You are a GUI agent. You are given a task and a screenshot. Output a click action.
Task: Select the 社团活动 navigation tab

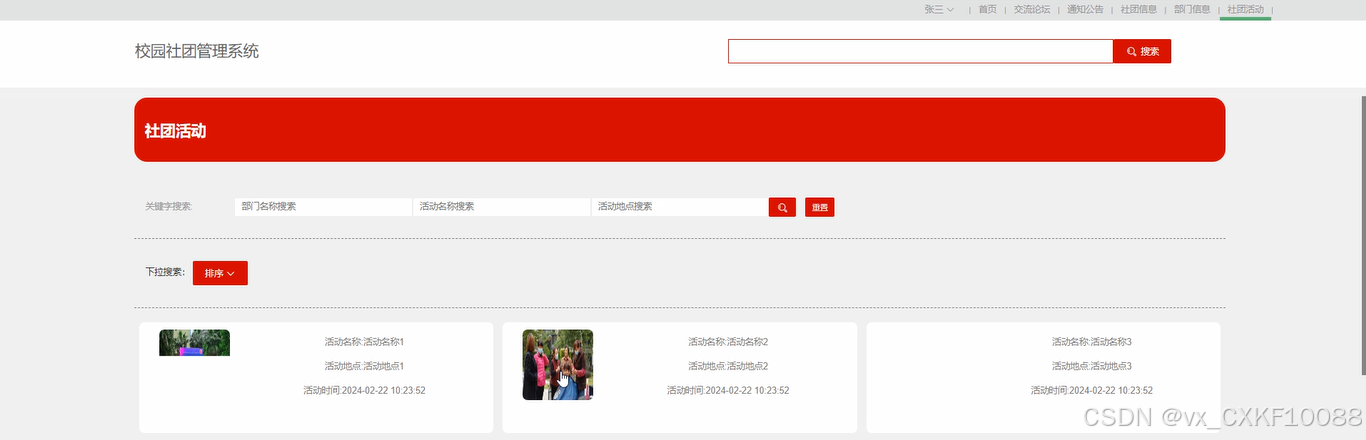click(1246, 9)
